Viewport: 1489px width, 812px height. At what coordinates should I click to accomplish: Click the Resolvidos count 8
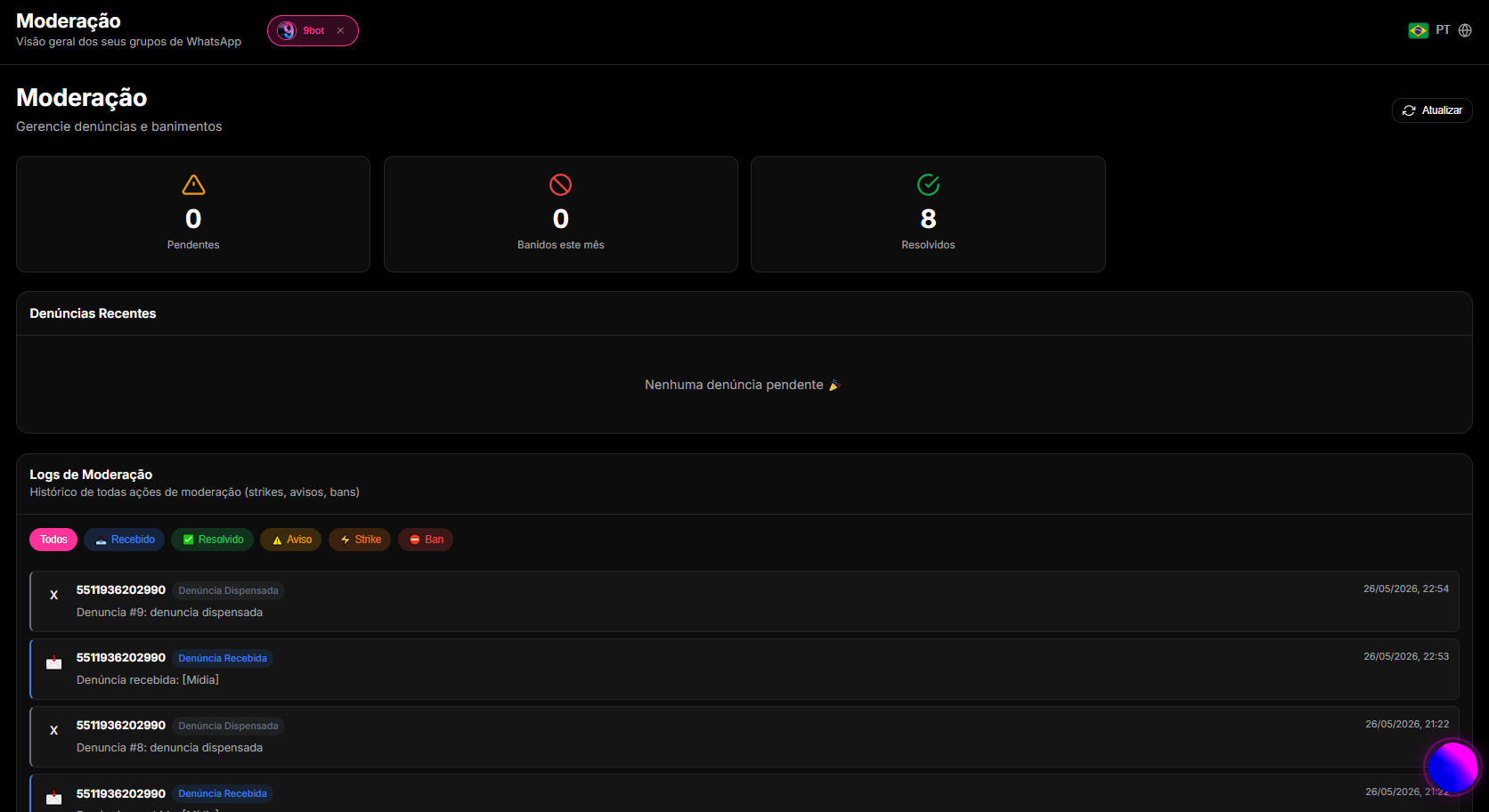pyautogui.click(x=928, y=219)
